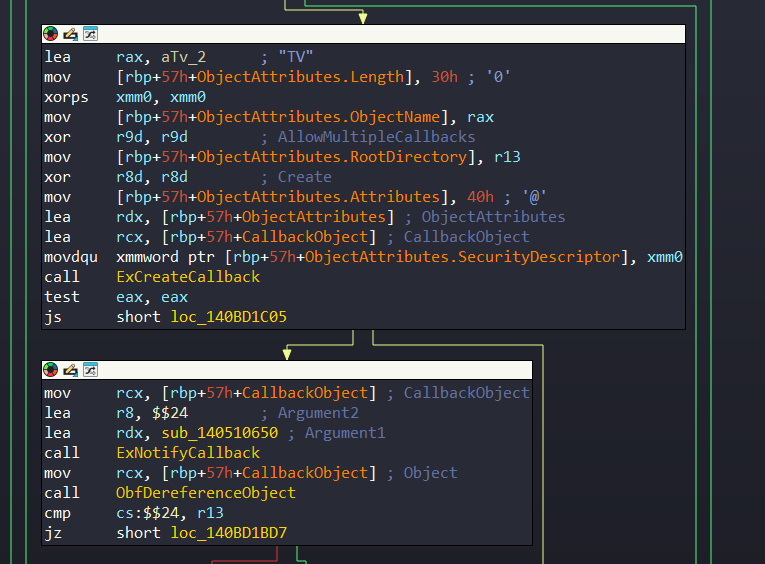Select ObjectAttributes.Attributes operand
Viewport: 765px width, 564px height.
pos(319,197)
